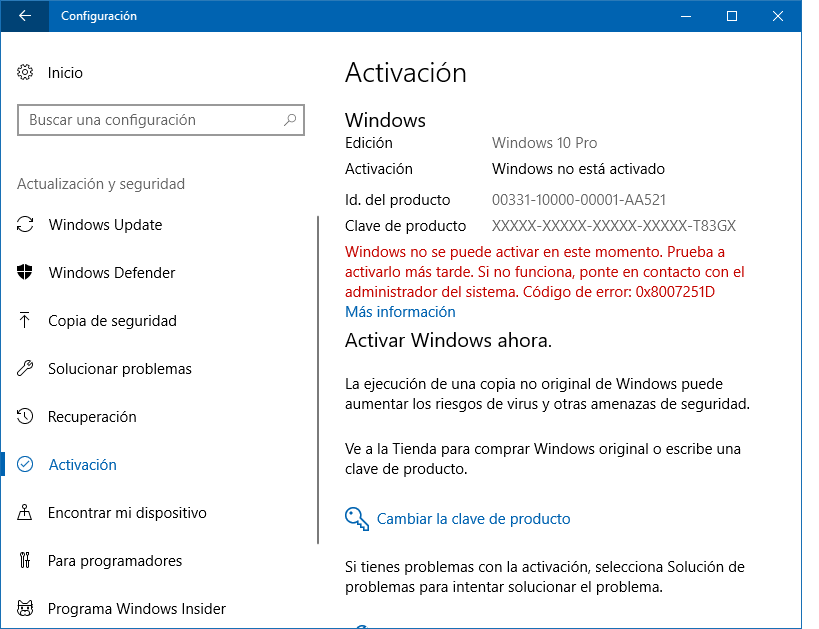Image resolution: width=819 pixels, height=629 pixels.
Task: Click the Buscar una configuración search field
Action: click(x=150, y=120)
